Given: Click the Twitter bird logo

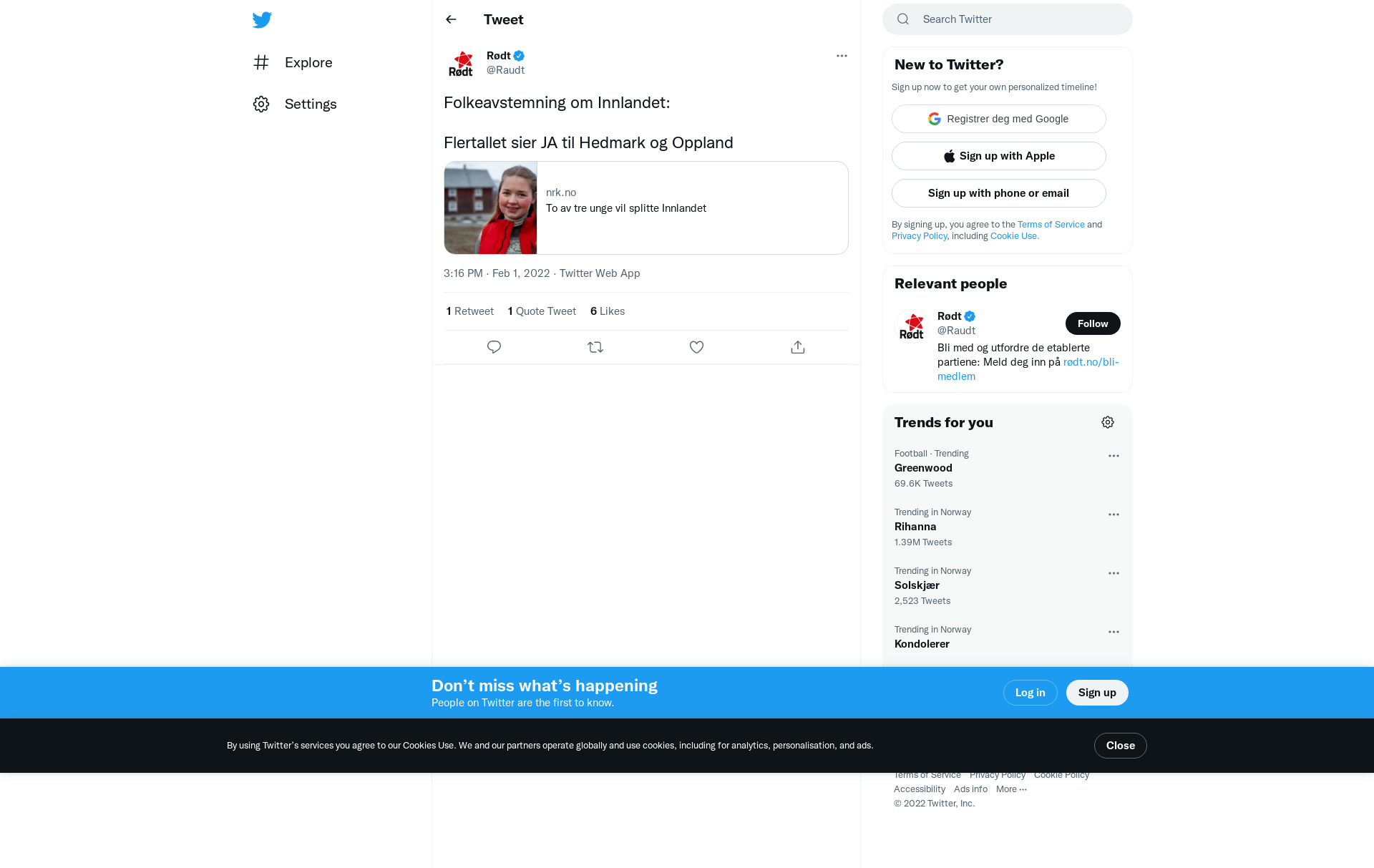Looking at the screenshot, I should point(262,19).
